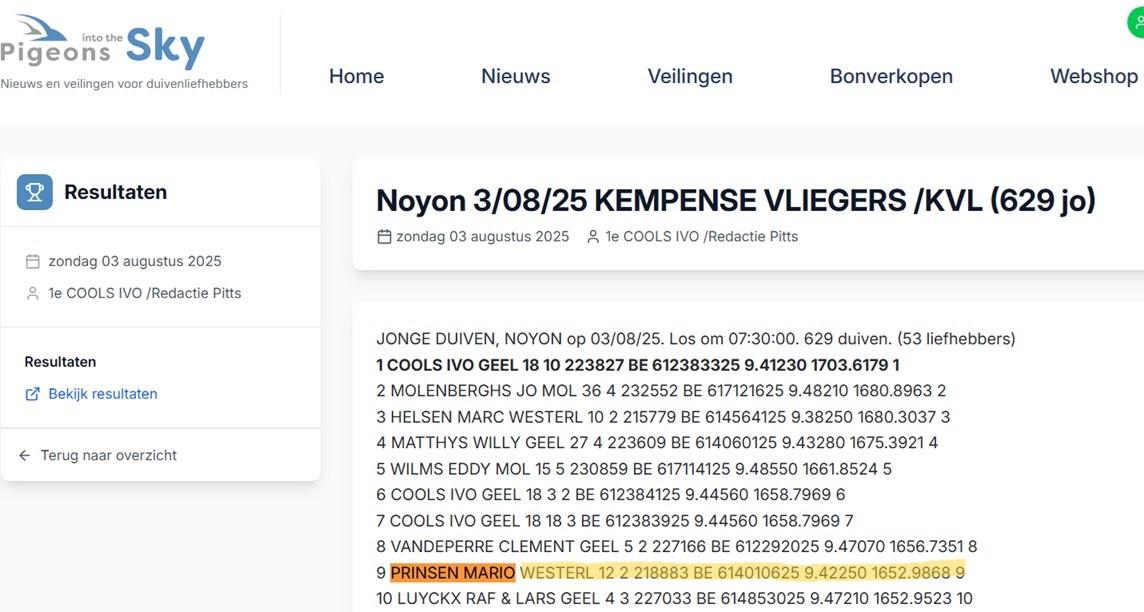Click the zondag 03 augustus 2025 date text
Screen dimensions: 1144x612
click(482, 236)
